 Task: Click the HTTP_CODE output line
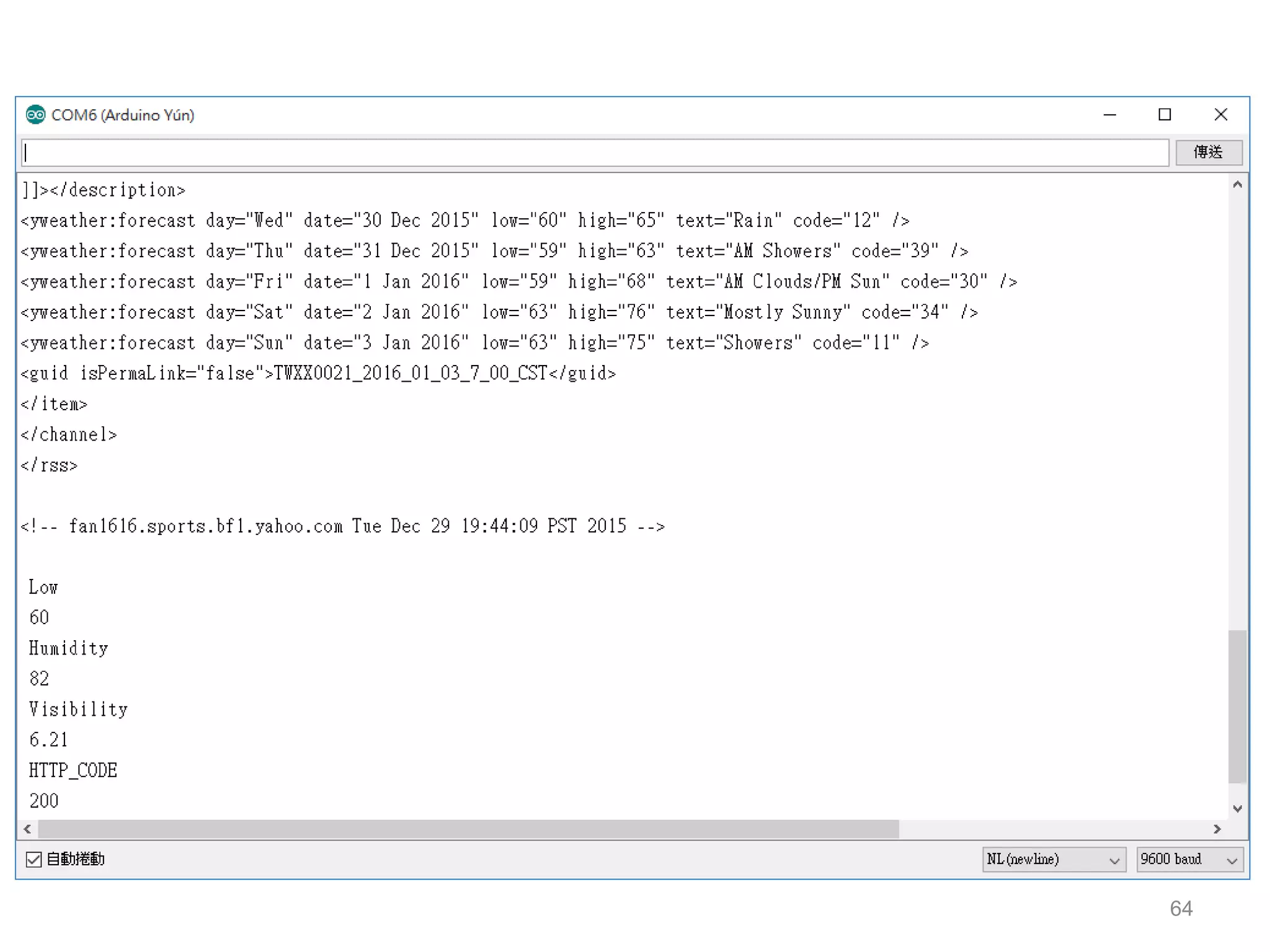coord(73,770)
